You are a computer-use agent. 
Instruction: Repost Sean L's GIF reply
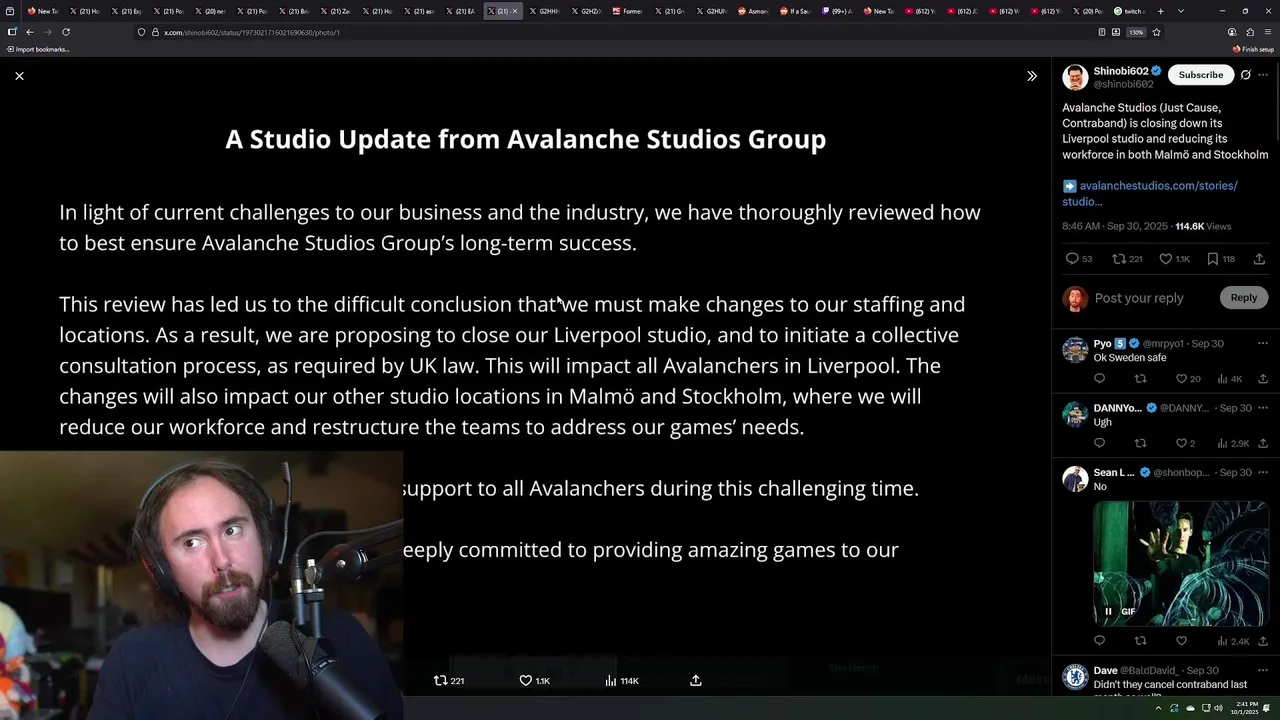1140,641
